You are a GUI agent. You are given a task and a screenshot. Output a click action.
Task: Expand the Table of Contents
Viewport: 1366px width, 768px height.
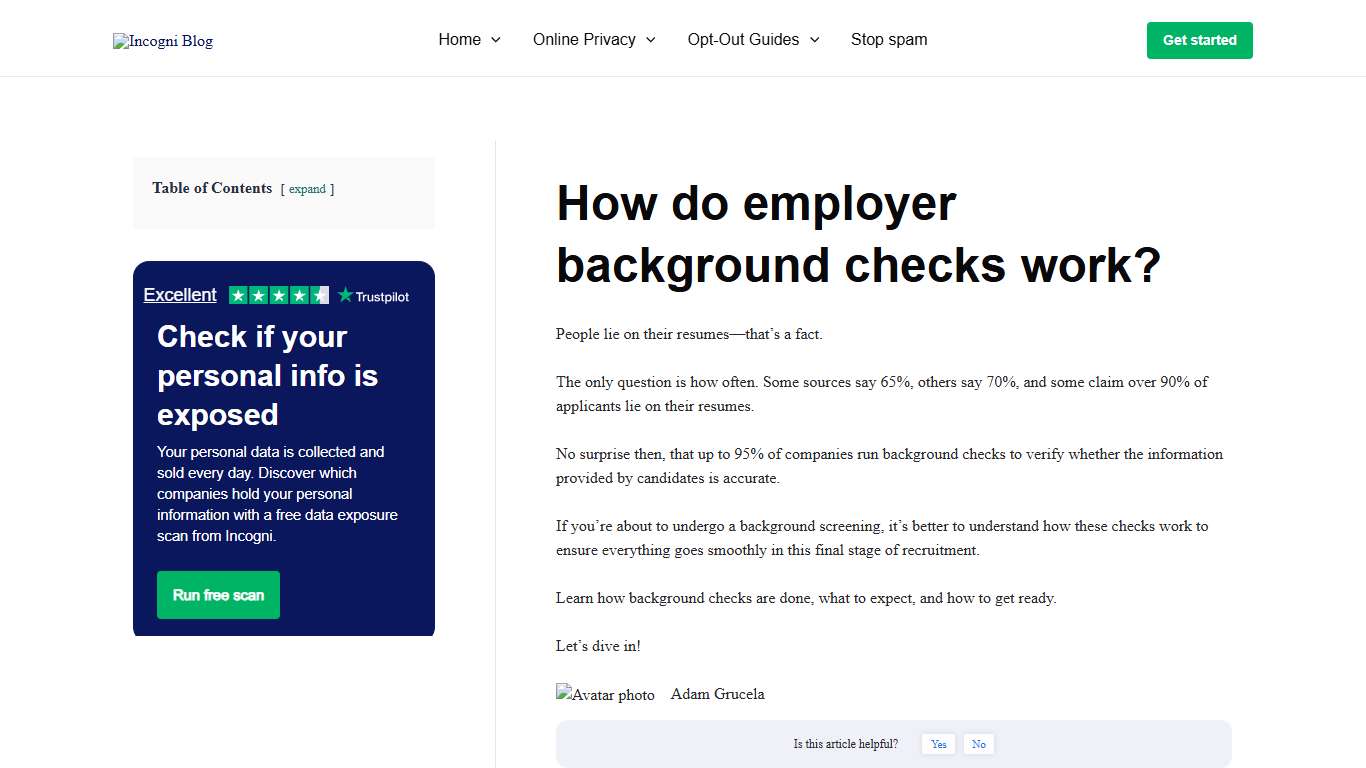click(x=307, y=189)
